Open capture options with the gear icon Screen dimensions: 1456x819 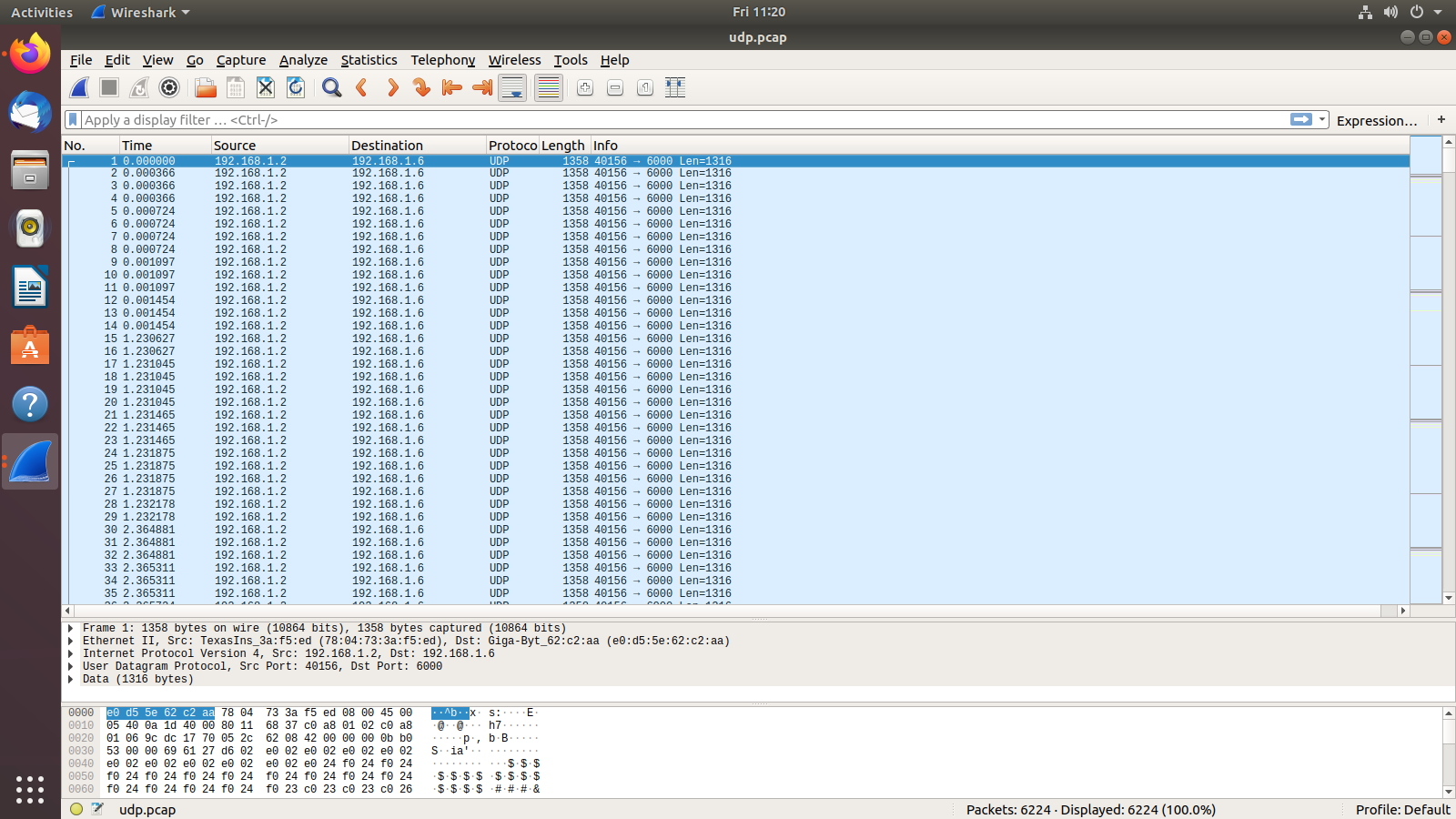point(168,87)
